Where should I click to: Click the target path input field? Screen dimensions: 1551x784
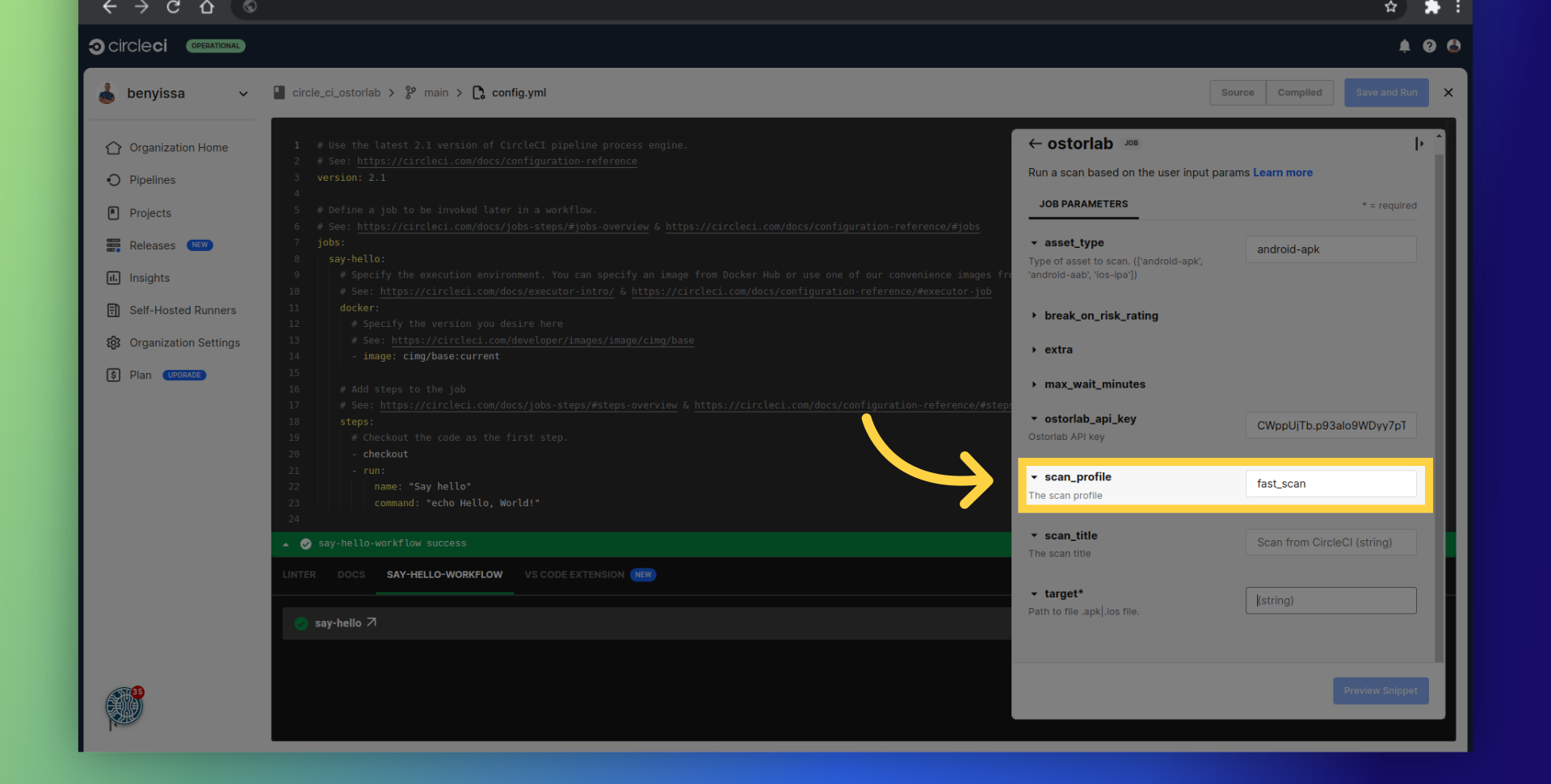click(x=1330, y=601)
